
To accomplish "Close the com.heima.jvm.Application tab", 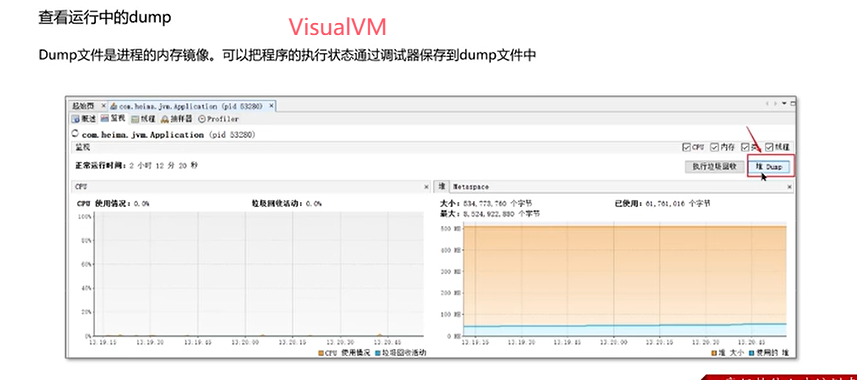I will point(271,106).
